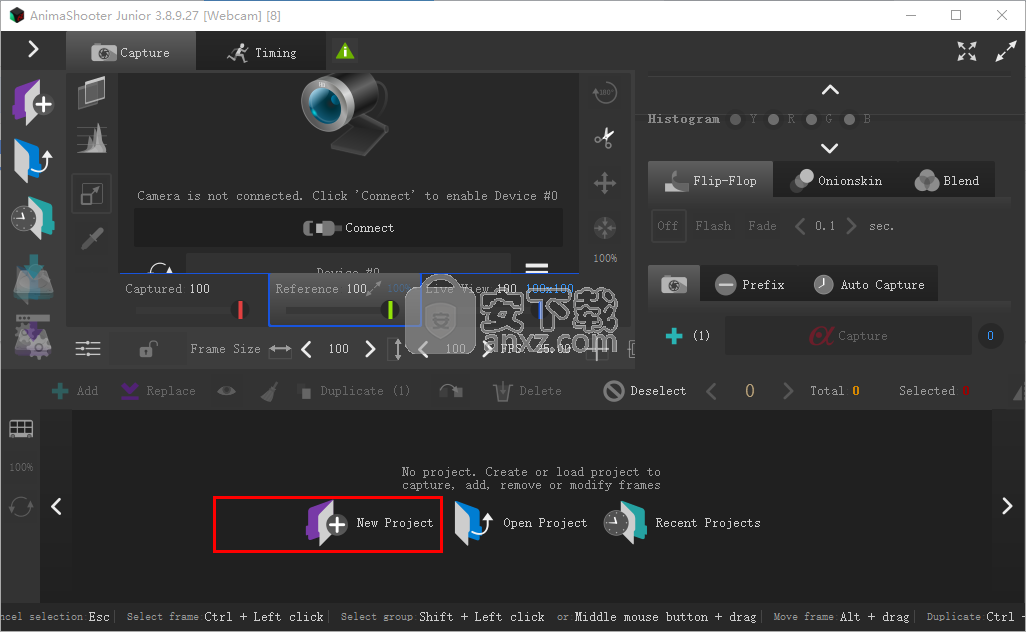
Task: Click the Deselect button
Action: click(x=645, y=391)
